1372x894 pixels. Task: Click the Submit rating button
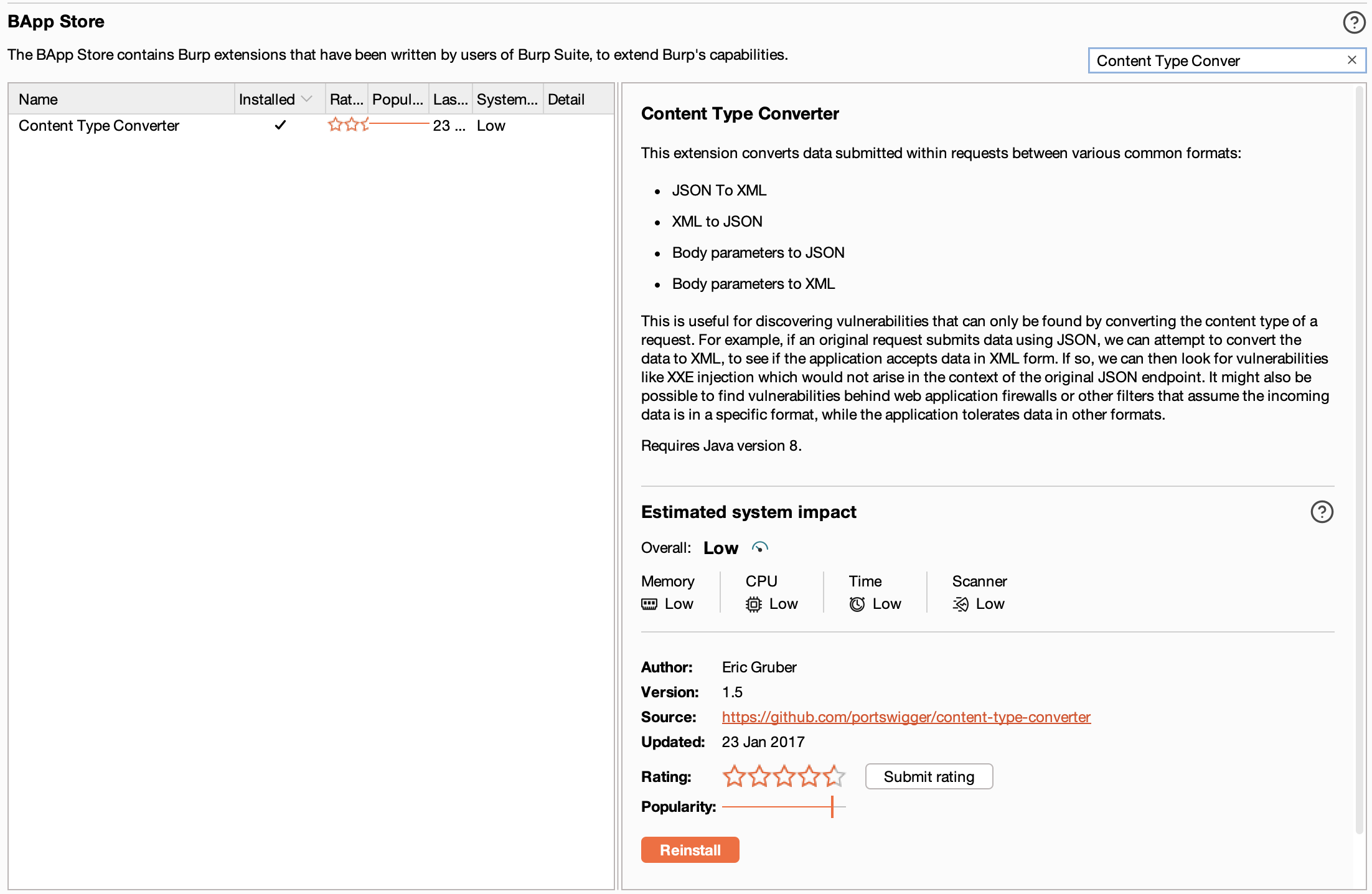coord(928,776)
